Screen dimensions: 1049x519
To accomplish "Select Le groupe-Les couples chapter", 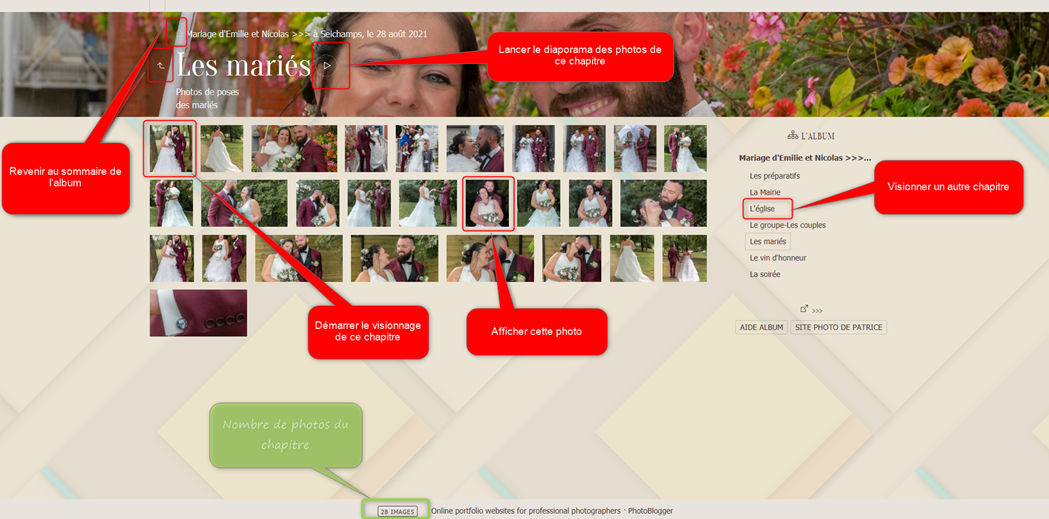I will pyautogui.click(x=787, y=225).
